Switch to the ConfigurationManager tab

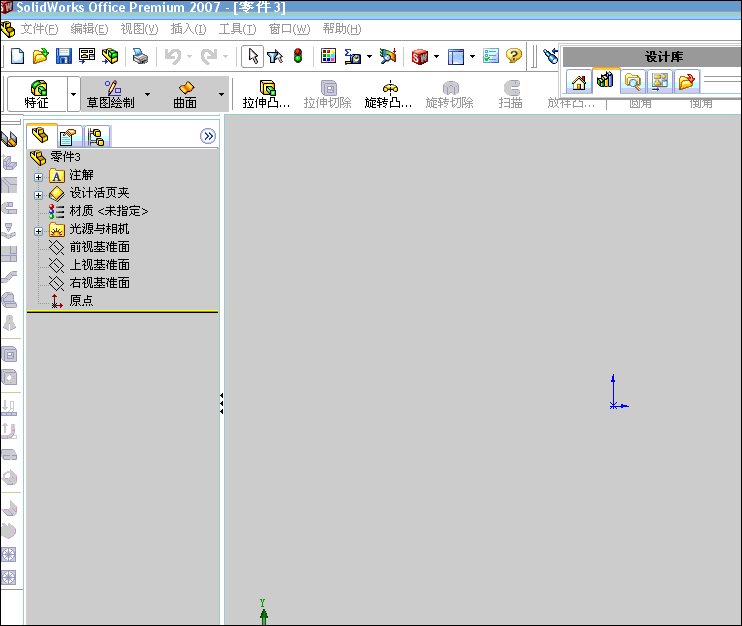pos(96,137)
